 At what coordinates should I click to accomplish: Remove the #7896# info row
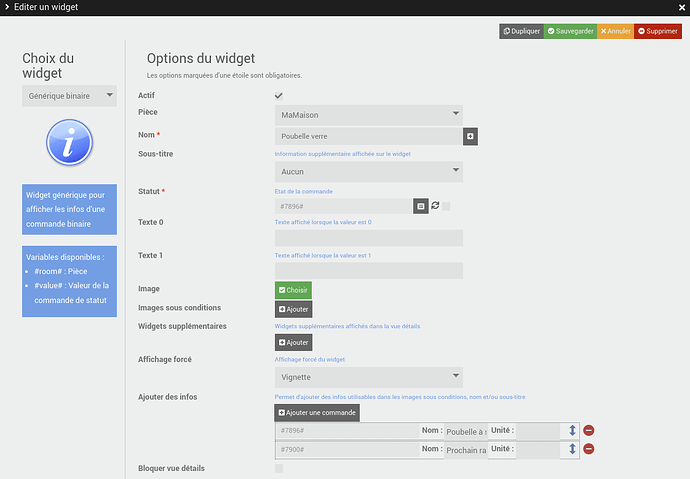tap(589, 431)
